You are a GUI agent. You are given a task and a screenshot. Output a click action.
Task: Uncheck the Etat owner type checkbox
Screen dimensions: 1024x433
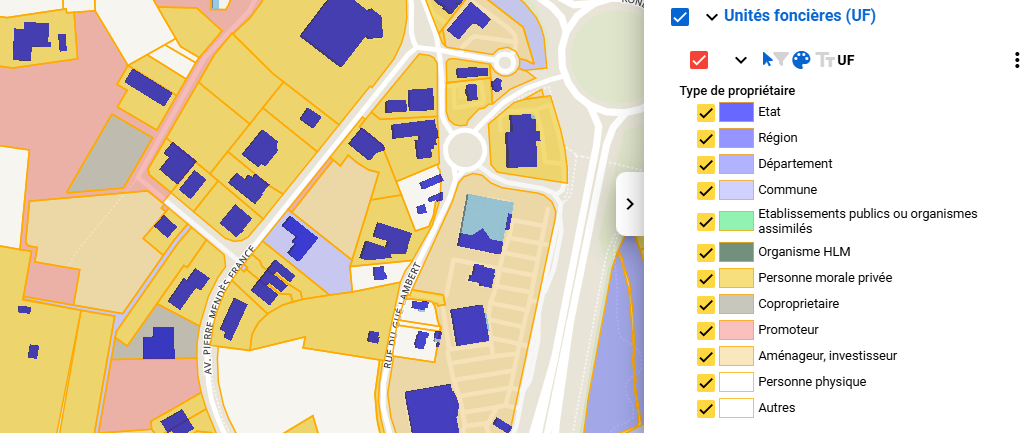tap(705, 112)
